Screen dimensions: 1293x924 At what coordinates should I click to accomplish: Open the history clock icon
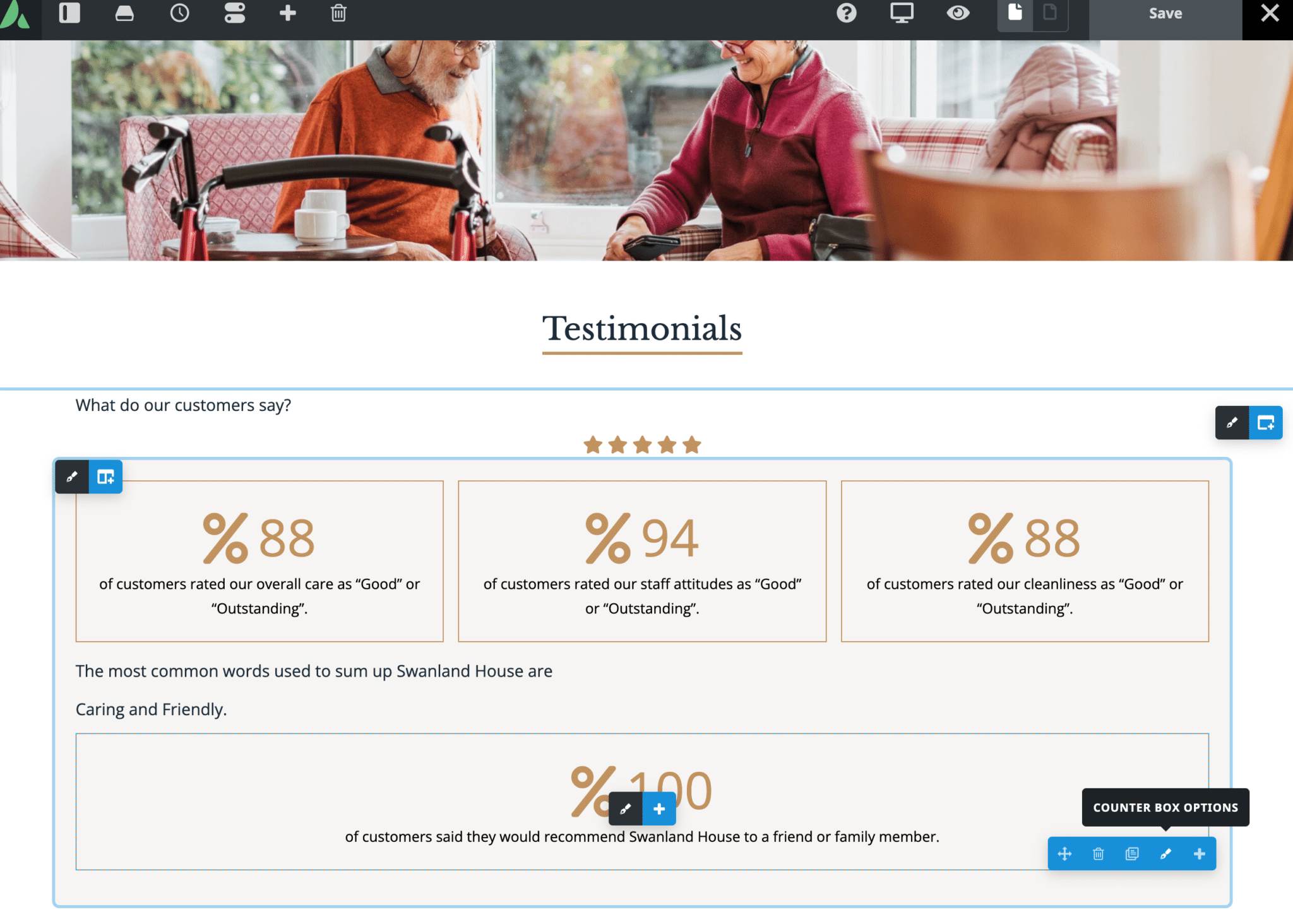(179, 13)
